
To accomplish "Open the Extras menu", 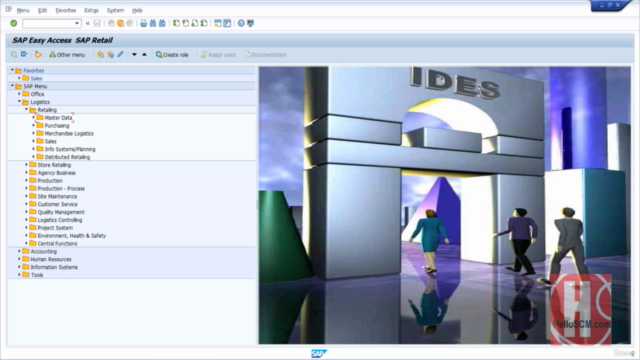I will point(91,10).
